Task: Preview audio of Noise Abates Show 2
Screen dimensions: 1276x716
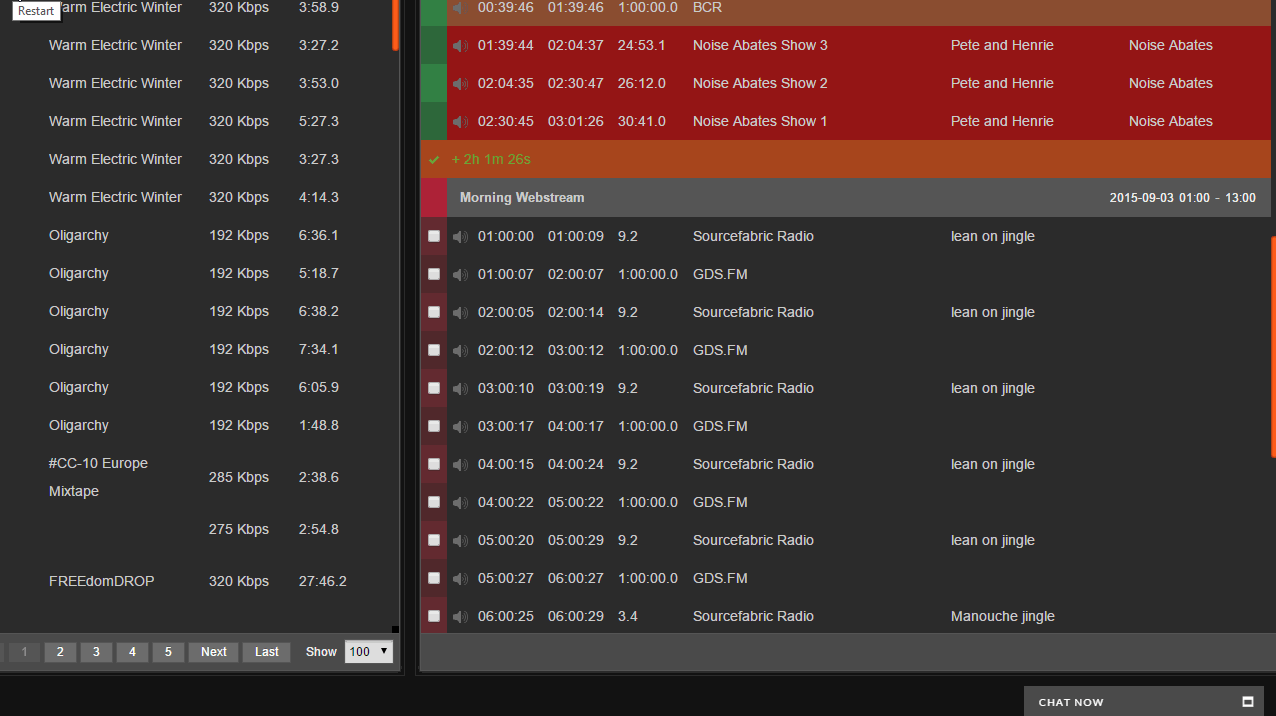Action: (x=460, y=84)
